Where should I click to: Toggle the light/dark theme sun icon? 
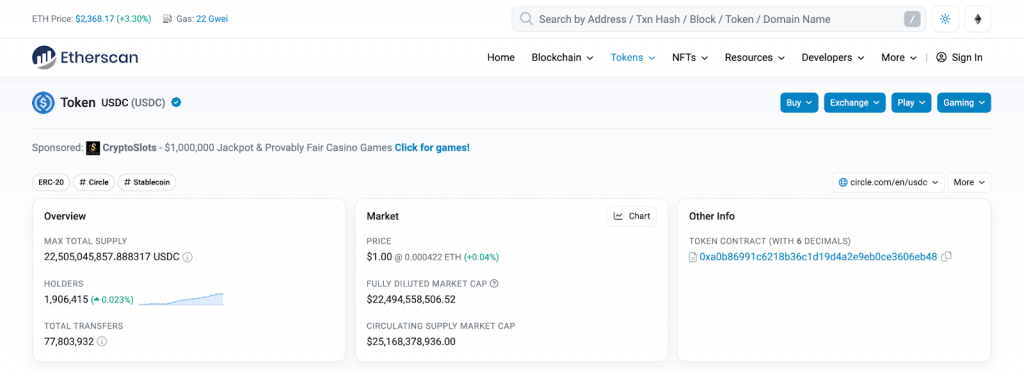pos(945,19)
